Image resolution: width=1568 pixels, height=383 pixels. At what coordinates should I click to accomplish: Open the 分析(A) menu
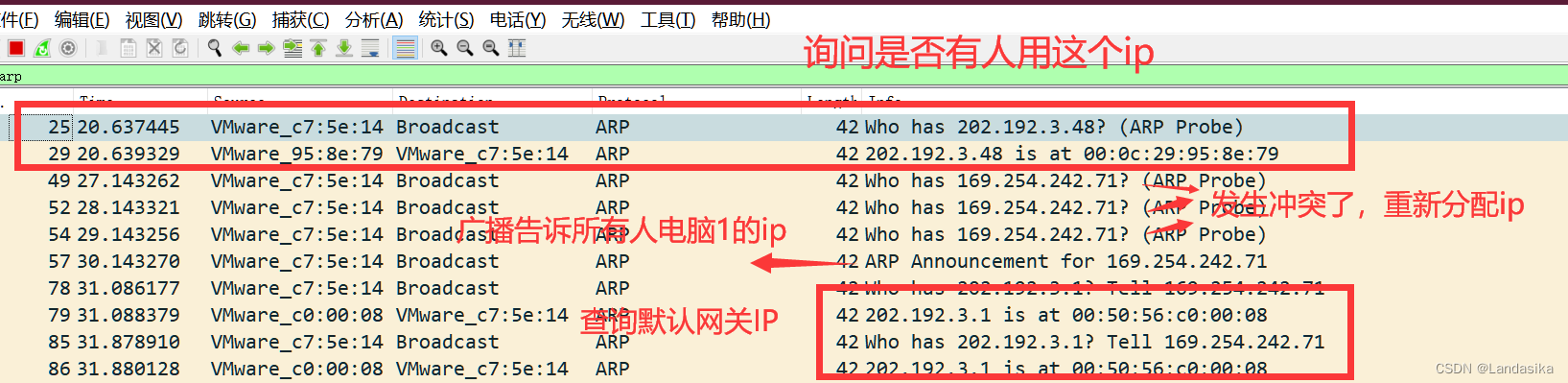[x=374, y=19]
